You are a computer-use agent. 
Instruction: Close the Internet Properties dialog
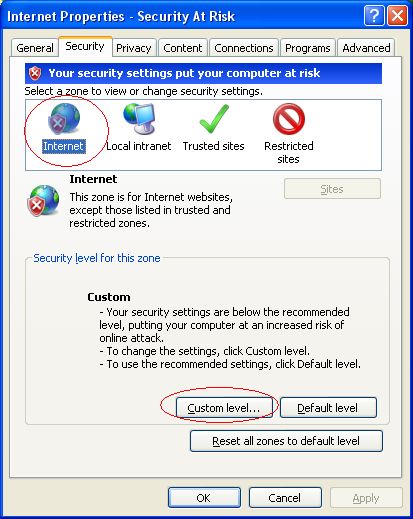pos(397,16)
